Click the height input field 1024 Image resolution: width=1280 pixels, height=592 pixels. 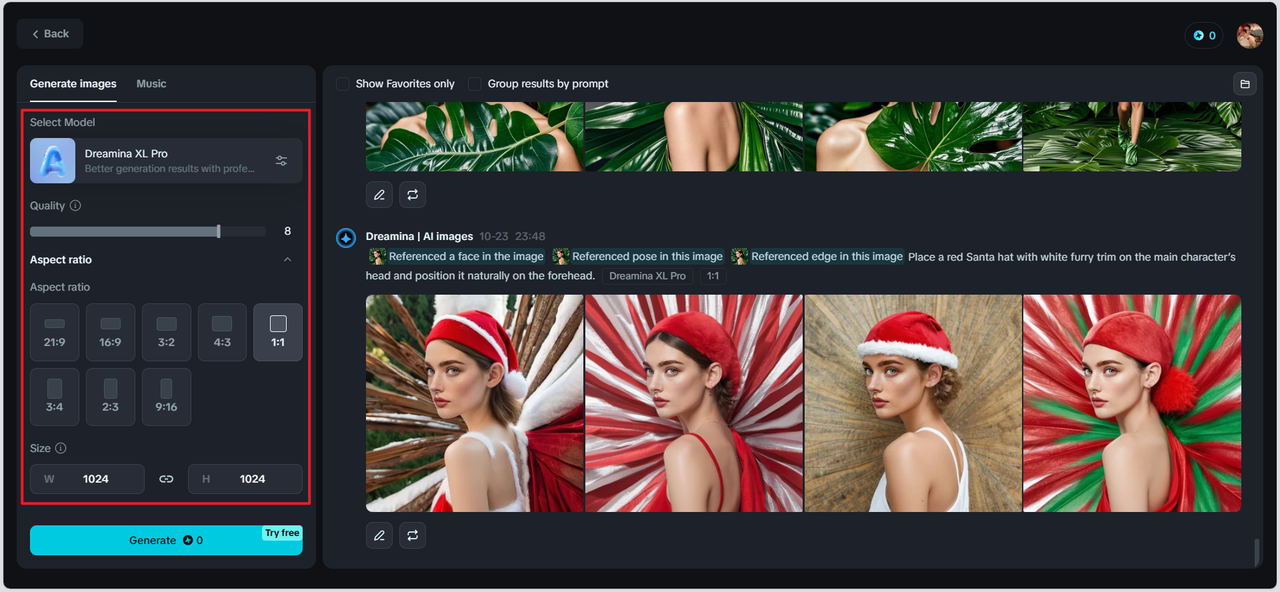245,479
